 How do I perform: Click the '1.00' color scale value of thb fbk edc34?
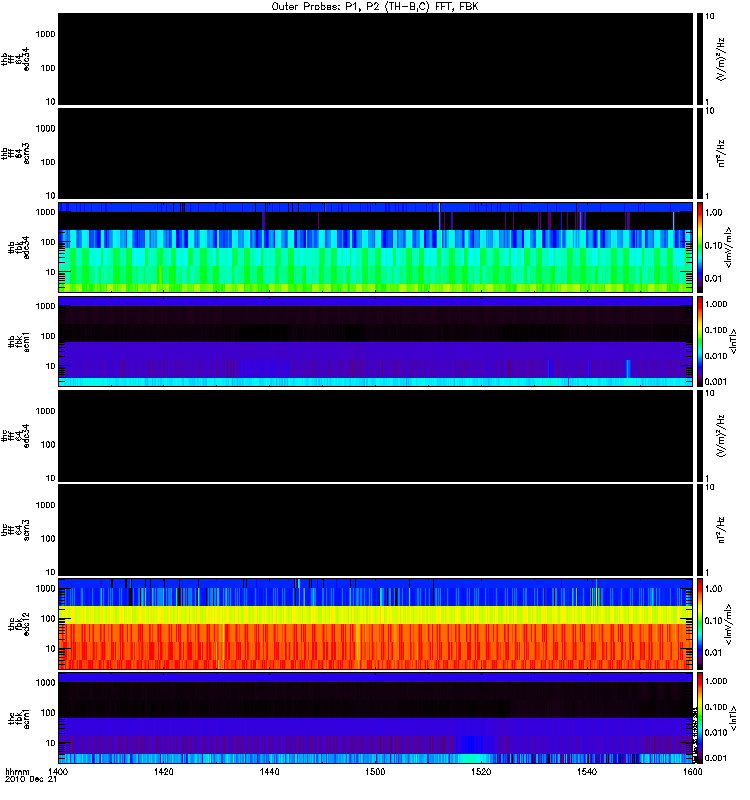click(x=714, y=213)
